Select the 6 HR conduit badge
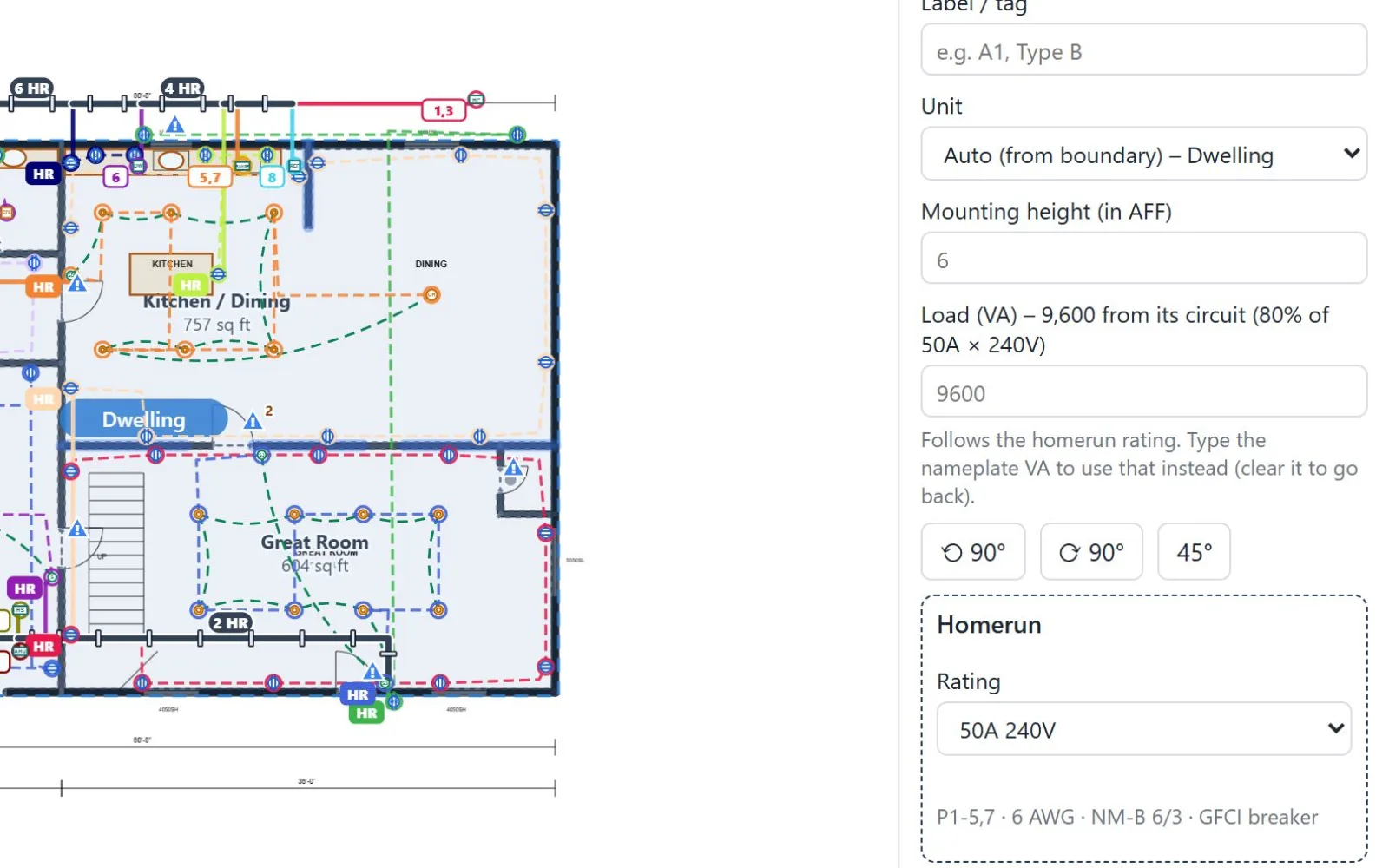Viewport: 1389px width, 868px height. coord(32,88)
